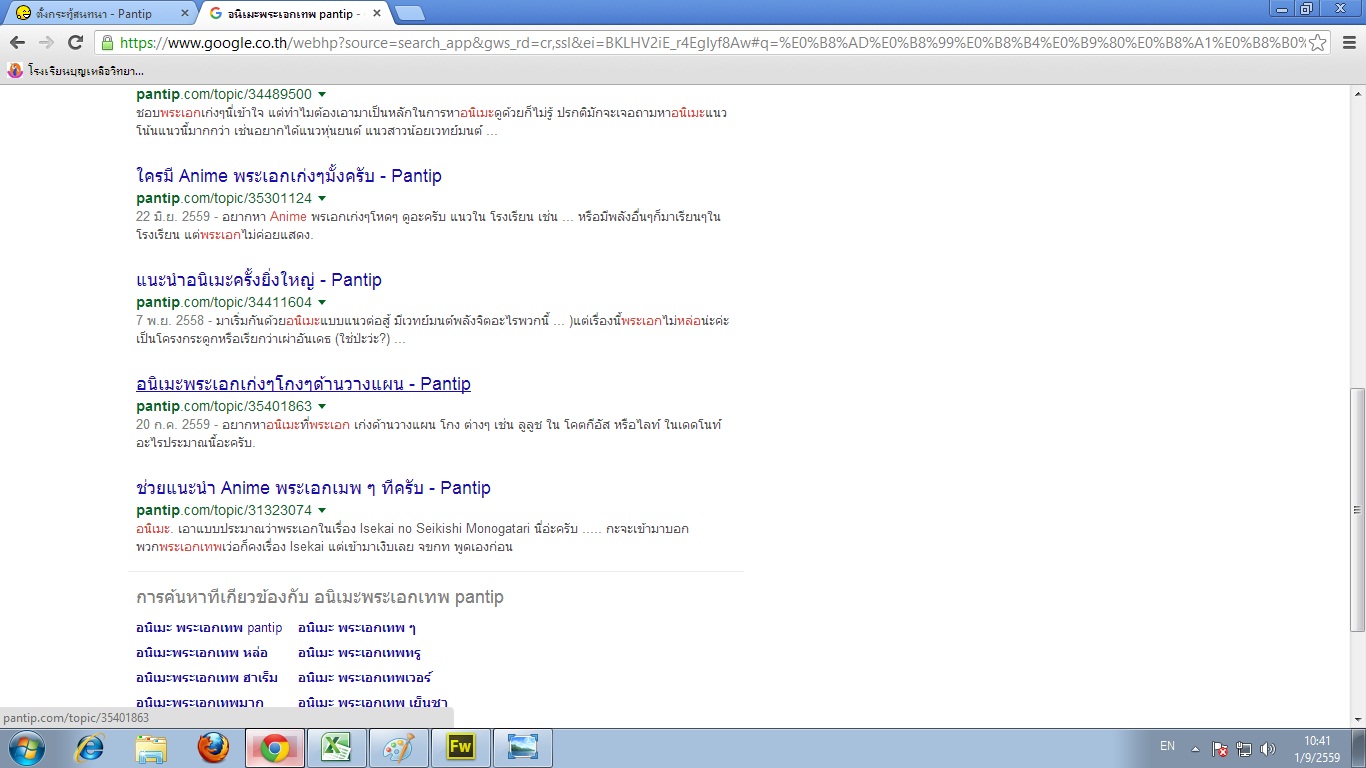Click the URL address bar
This screenshot has height=768, width=1366.
(x=712, y=43)
